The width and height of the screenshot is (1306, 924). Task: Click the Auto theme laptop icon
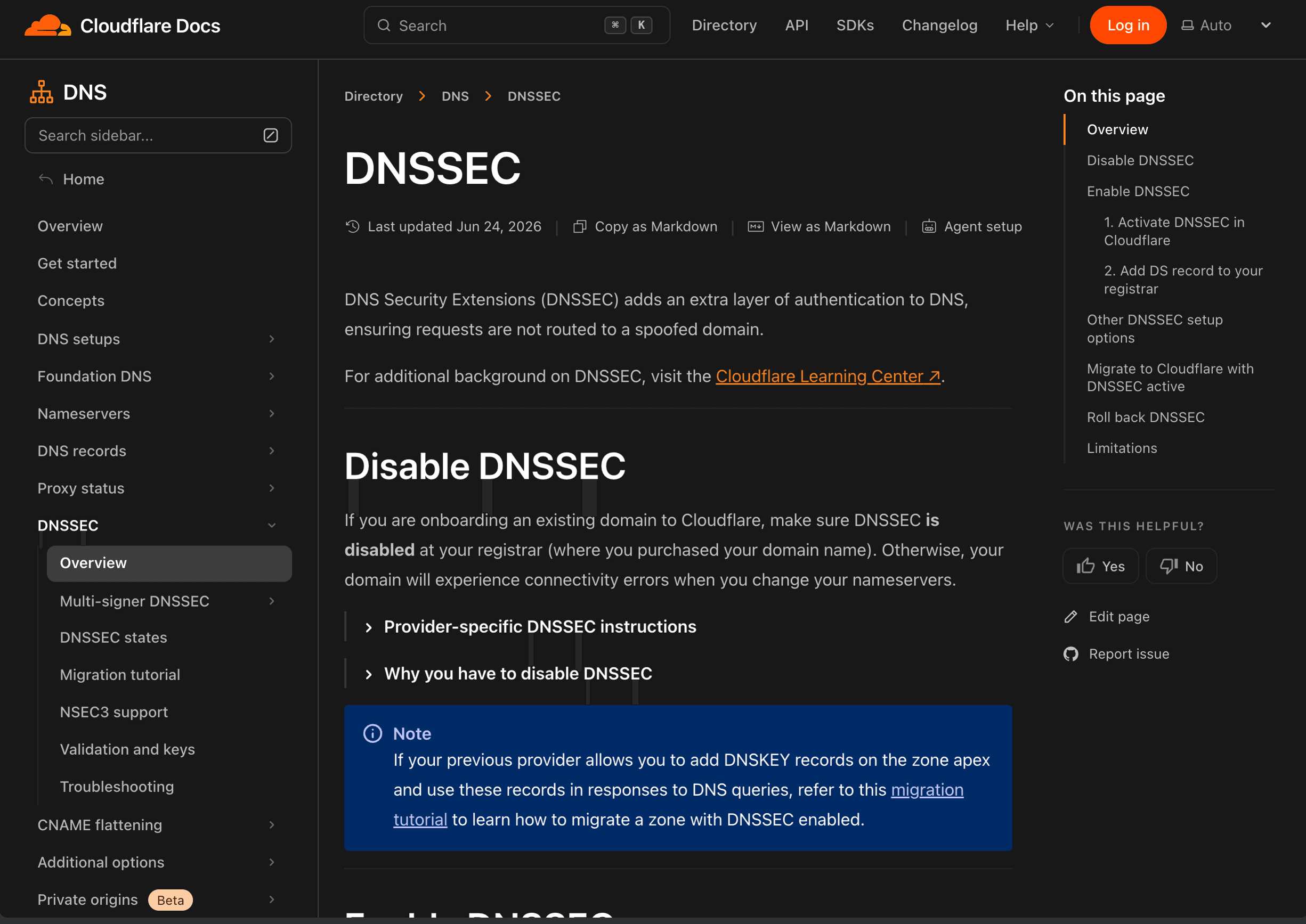pos(1187,26)
